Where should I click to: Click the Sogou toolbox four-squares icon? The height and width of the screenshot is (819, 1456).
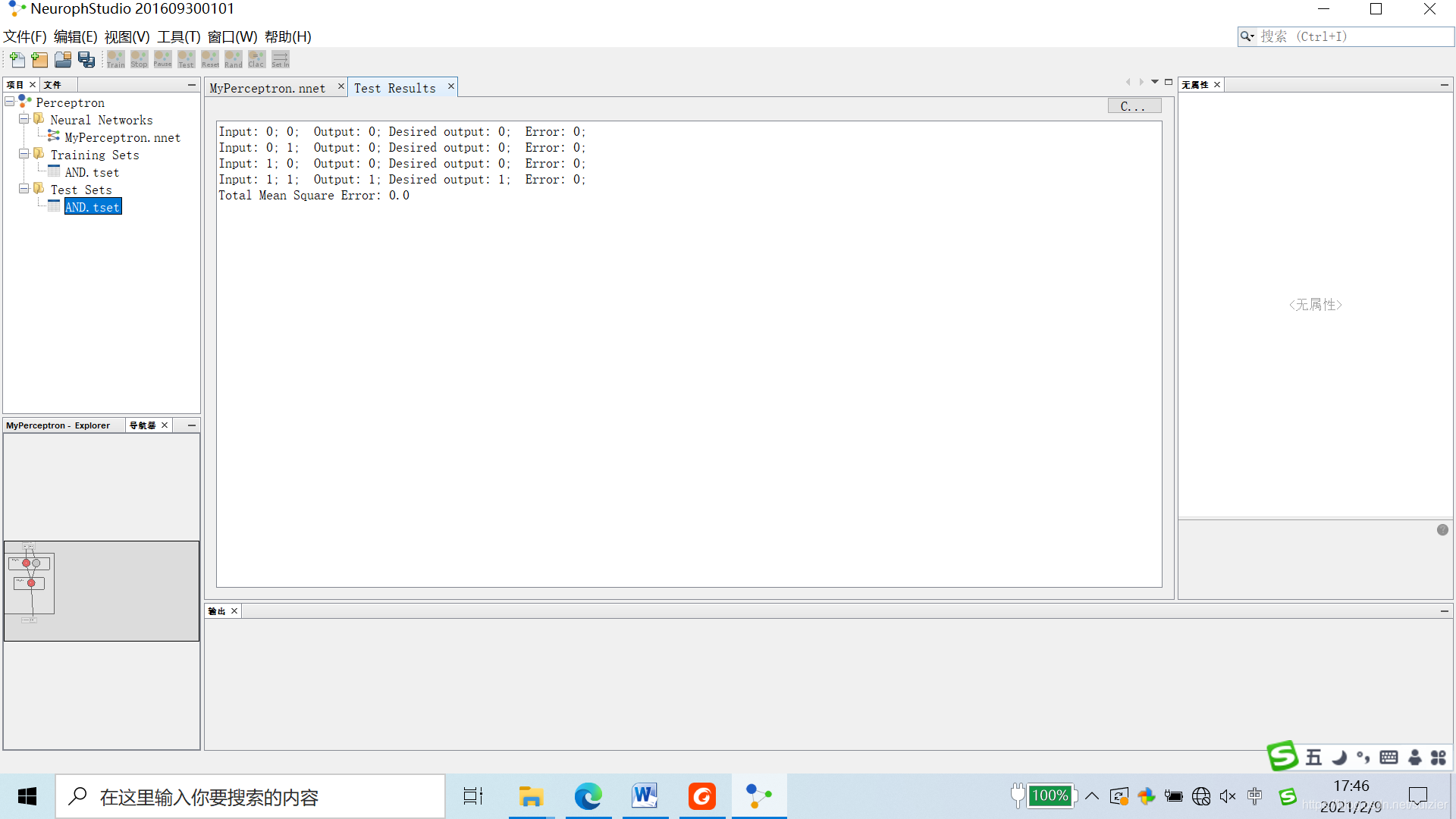1439,757
